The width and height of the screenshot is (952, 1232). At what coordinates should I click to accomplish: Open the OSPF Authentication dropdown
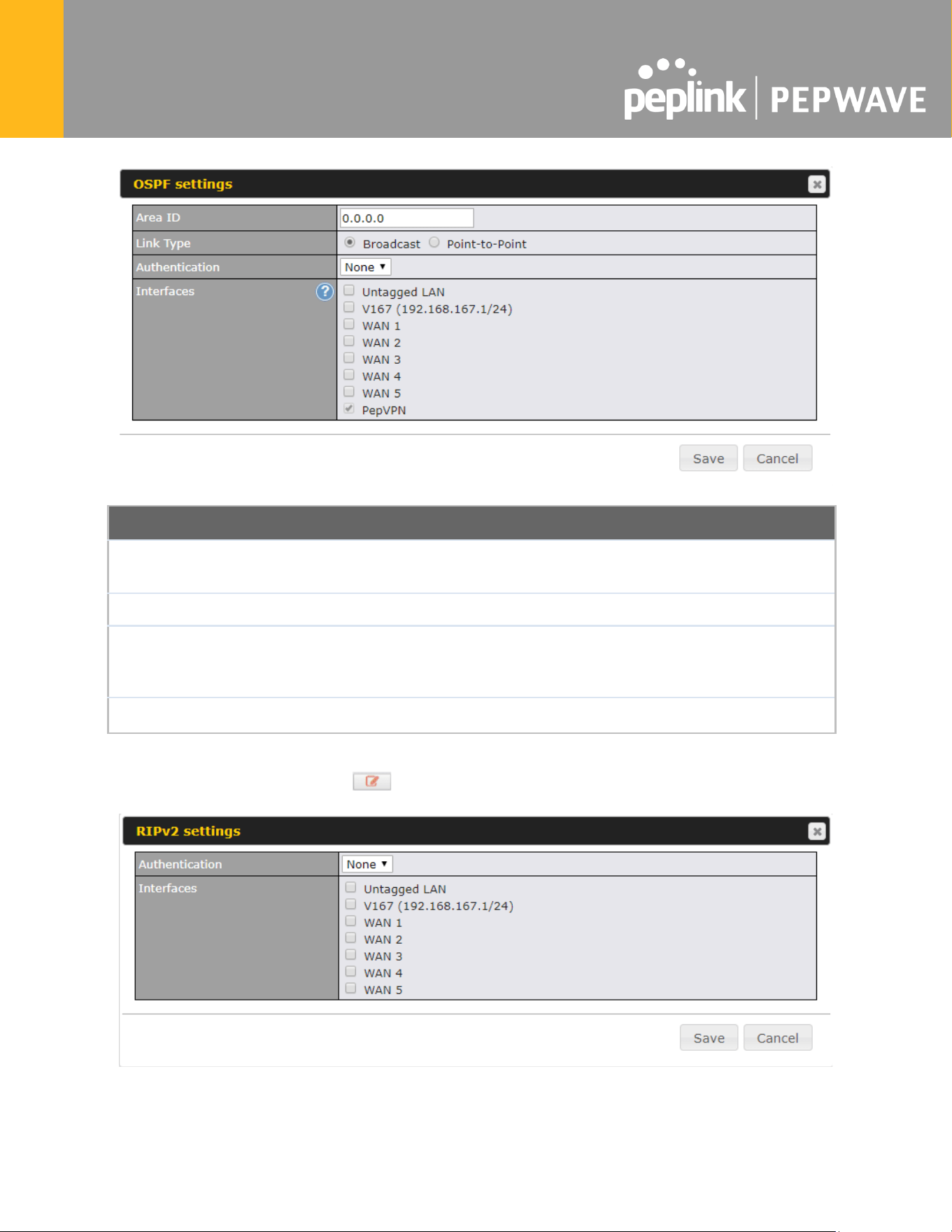(365, 267)
